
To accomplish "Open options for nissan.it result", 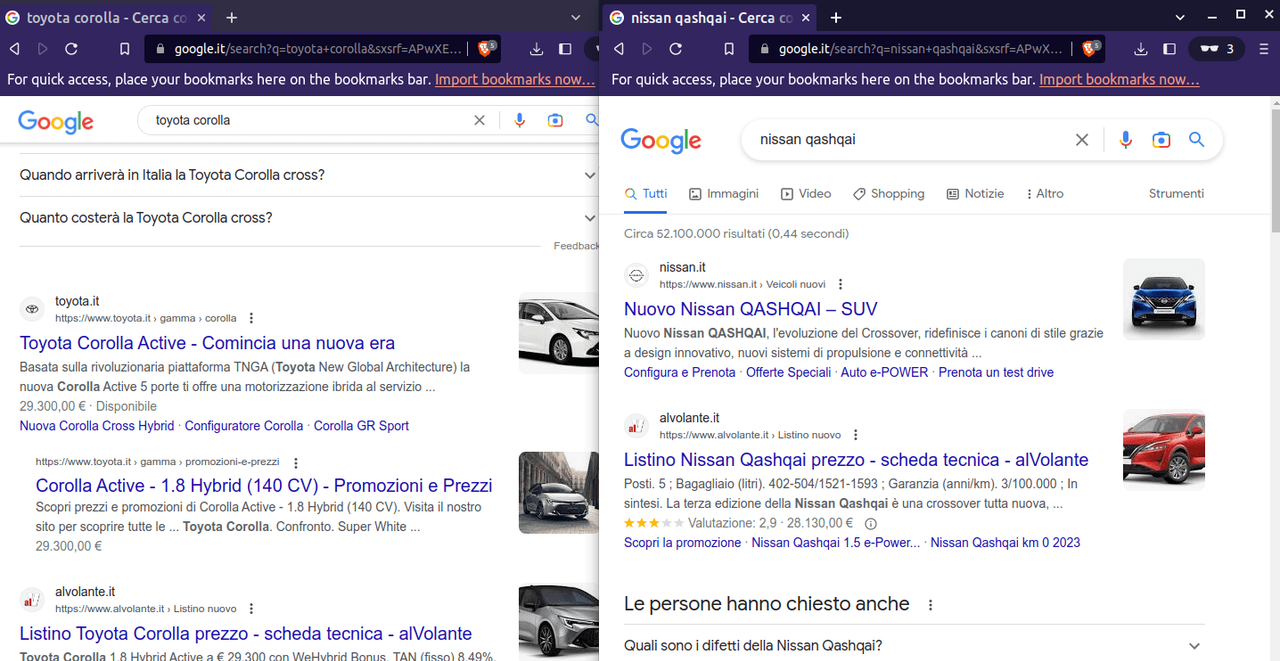I will click(840, 284).
